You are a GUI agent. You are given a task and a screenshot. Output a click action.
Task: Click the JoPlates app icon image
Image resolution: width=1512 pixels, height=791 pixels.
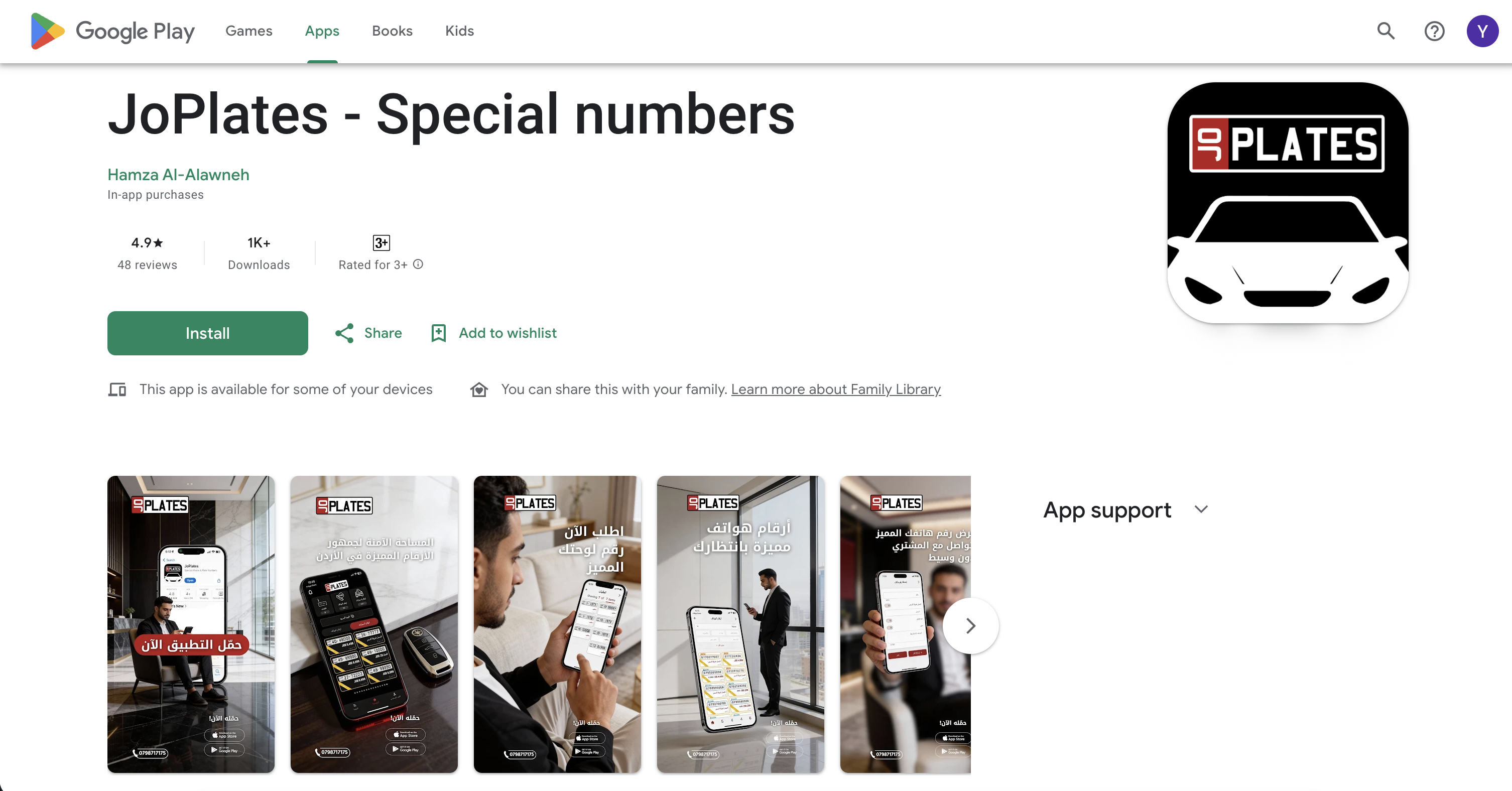[x=1287, y=202]
